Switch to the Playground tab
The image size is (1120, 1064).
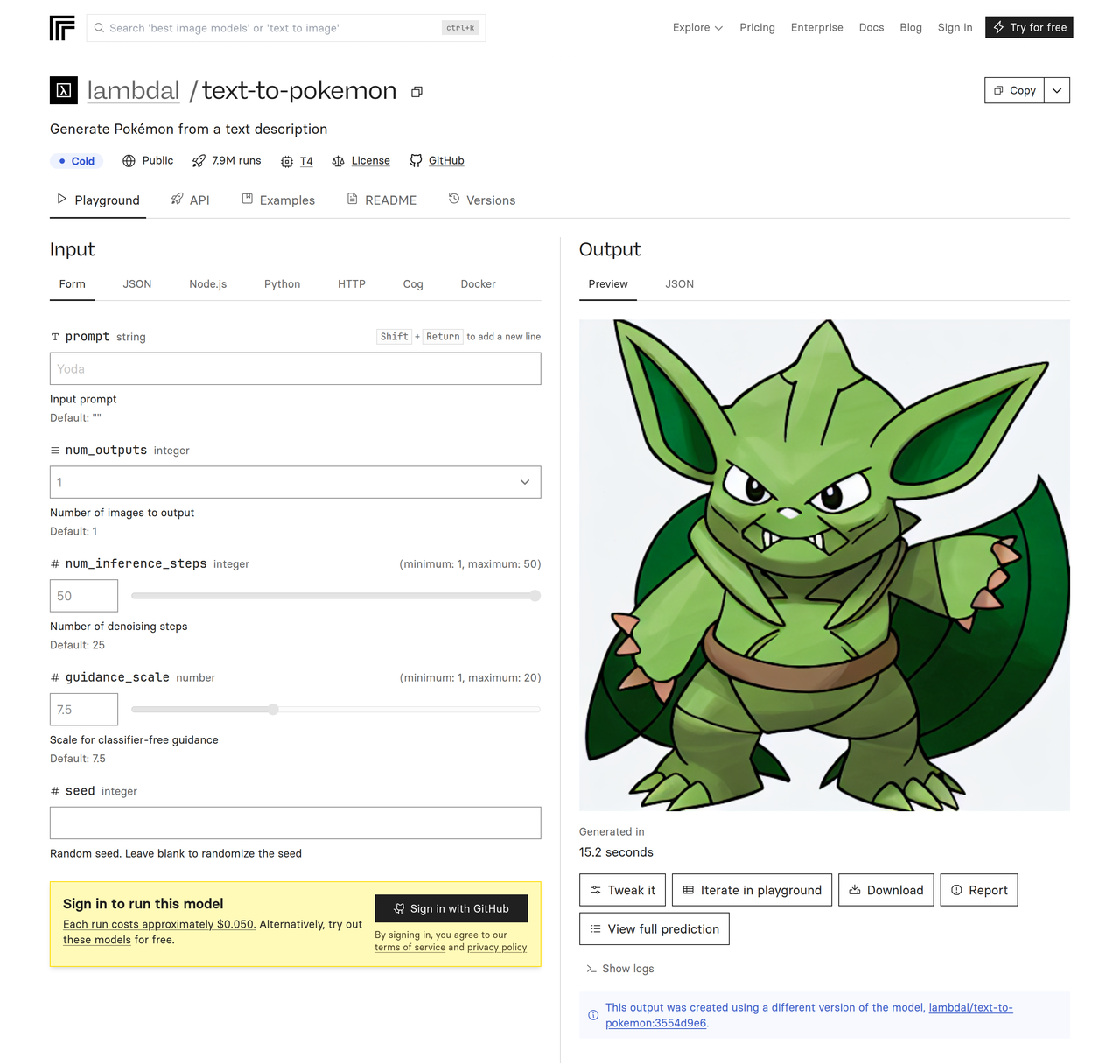(98, 200)
